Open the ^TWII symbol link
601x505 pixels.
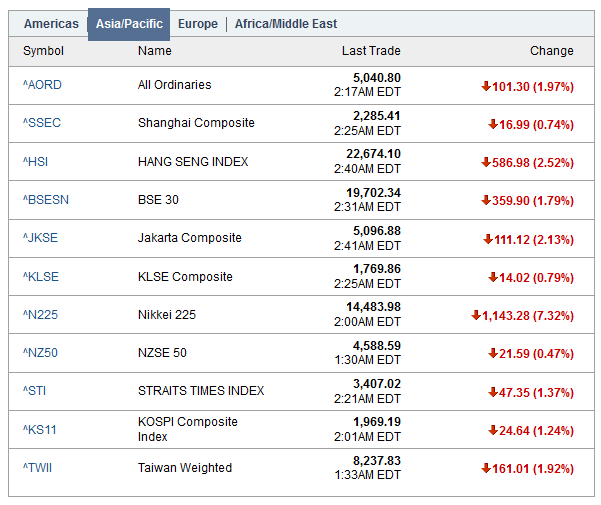(x=40, y=468)
